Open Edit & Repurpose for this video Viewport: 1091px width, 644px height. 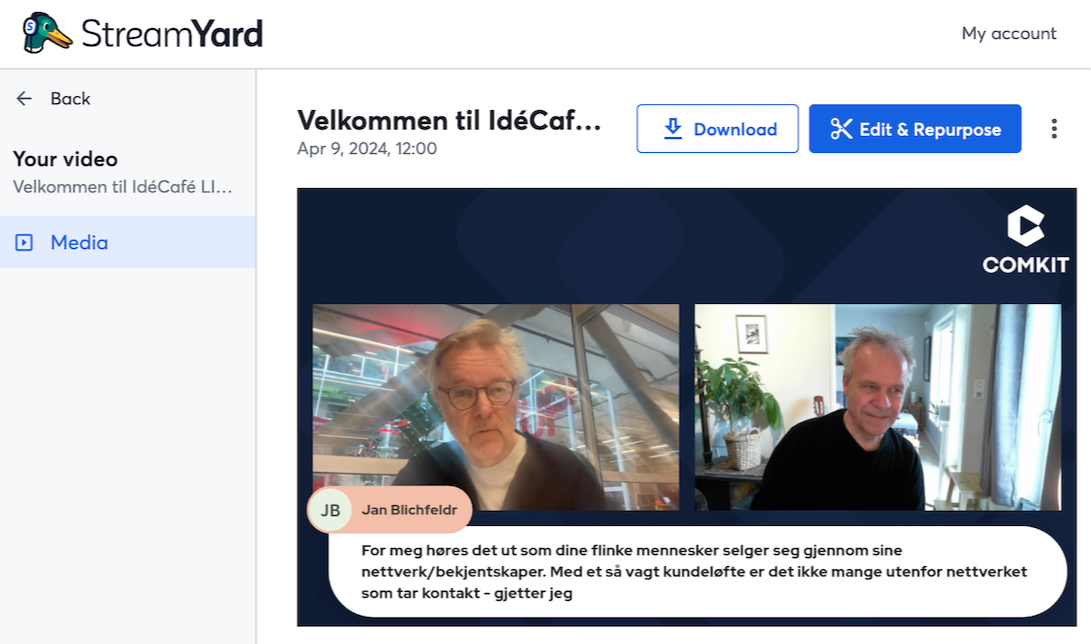tap(915, 129)
